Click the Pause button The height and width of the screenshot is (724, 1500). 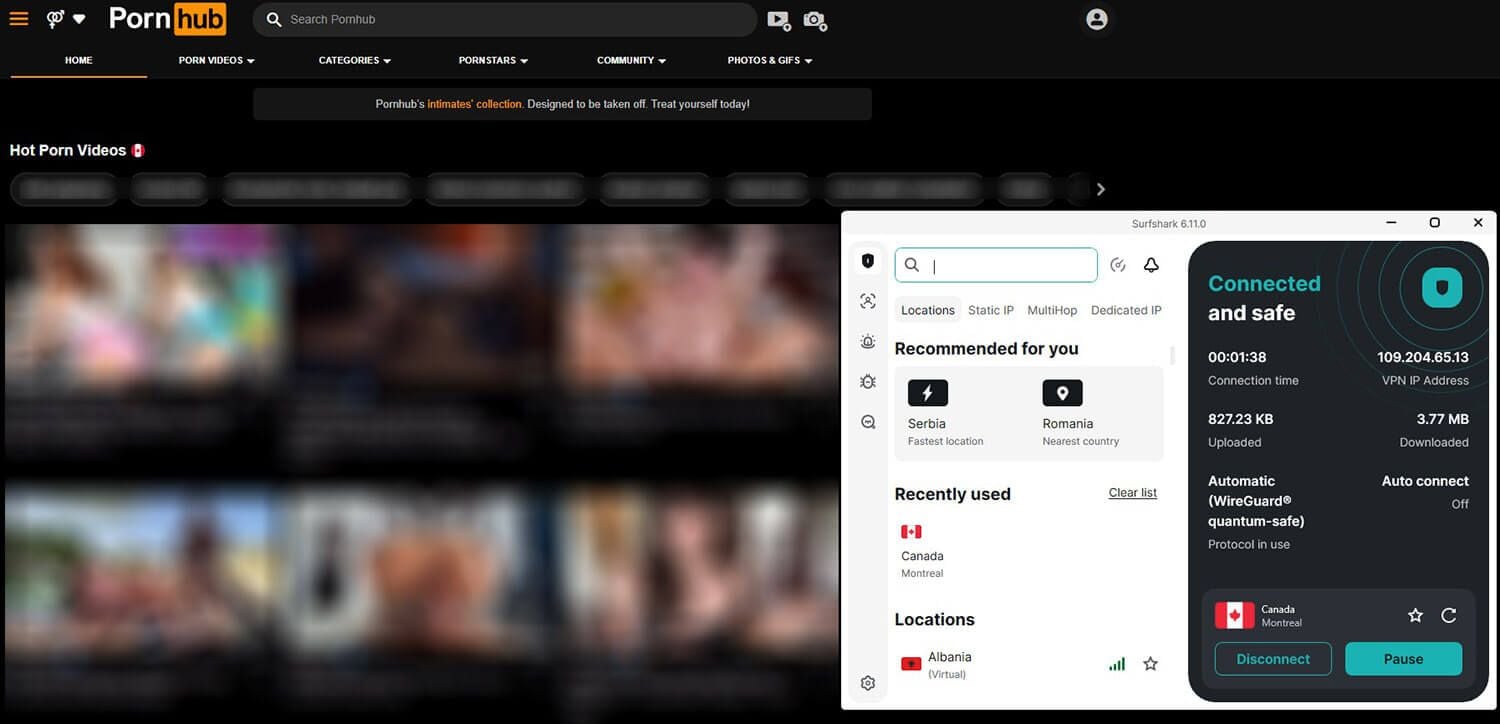(x=1403, y=659)
